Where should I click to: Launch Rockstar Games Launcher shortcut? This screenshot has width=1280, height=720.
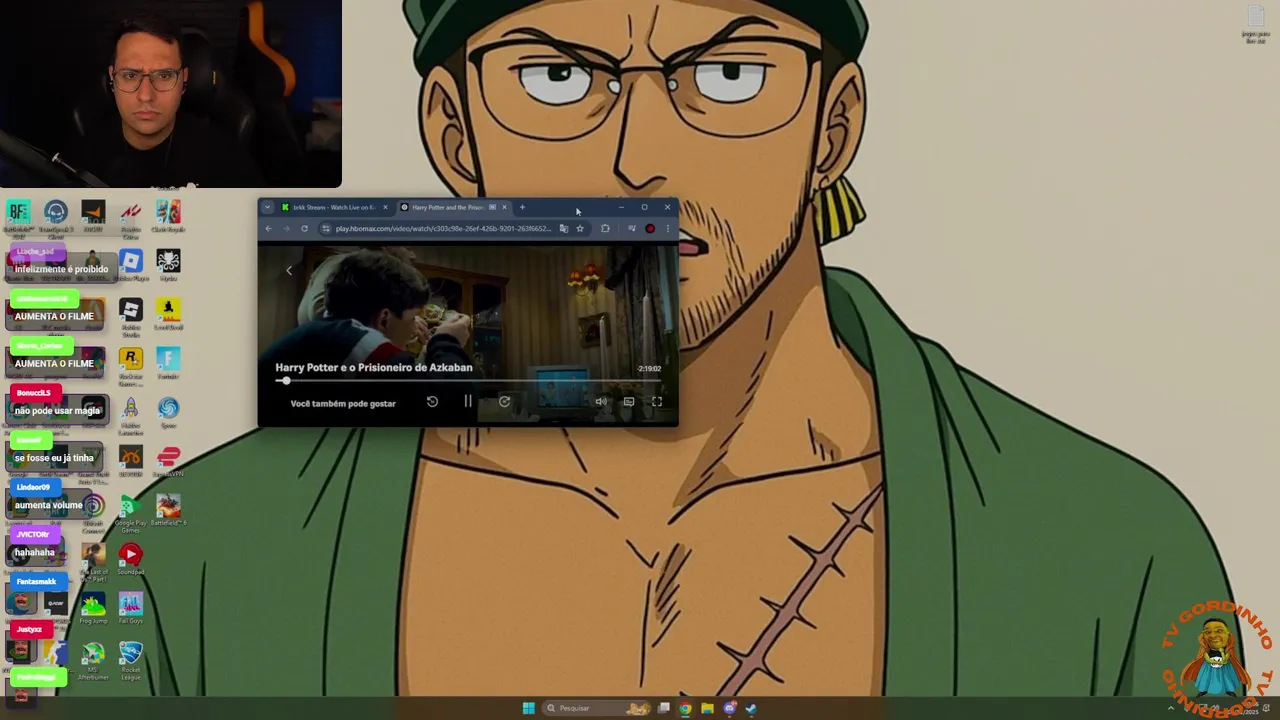point(130,366)
